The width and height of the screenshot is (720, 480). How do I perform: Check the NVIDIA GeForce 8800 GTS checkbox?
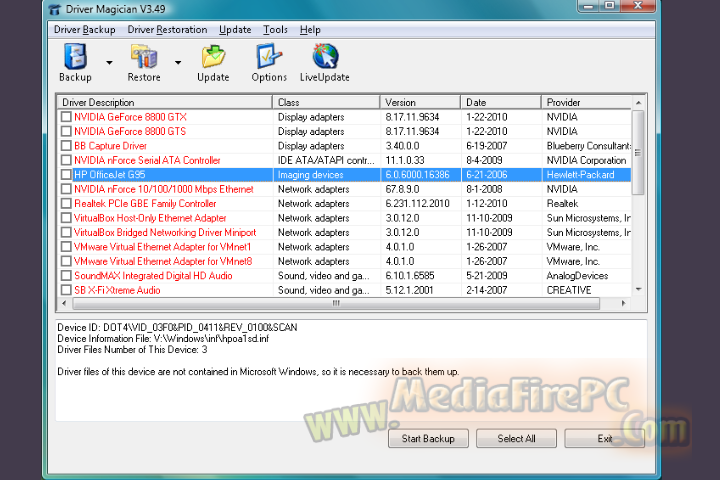tap(66, 131)
